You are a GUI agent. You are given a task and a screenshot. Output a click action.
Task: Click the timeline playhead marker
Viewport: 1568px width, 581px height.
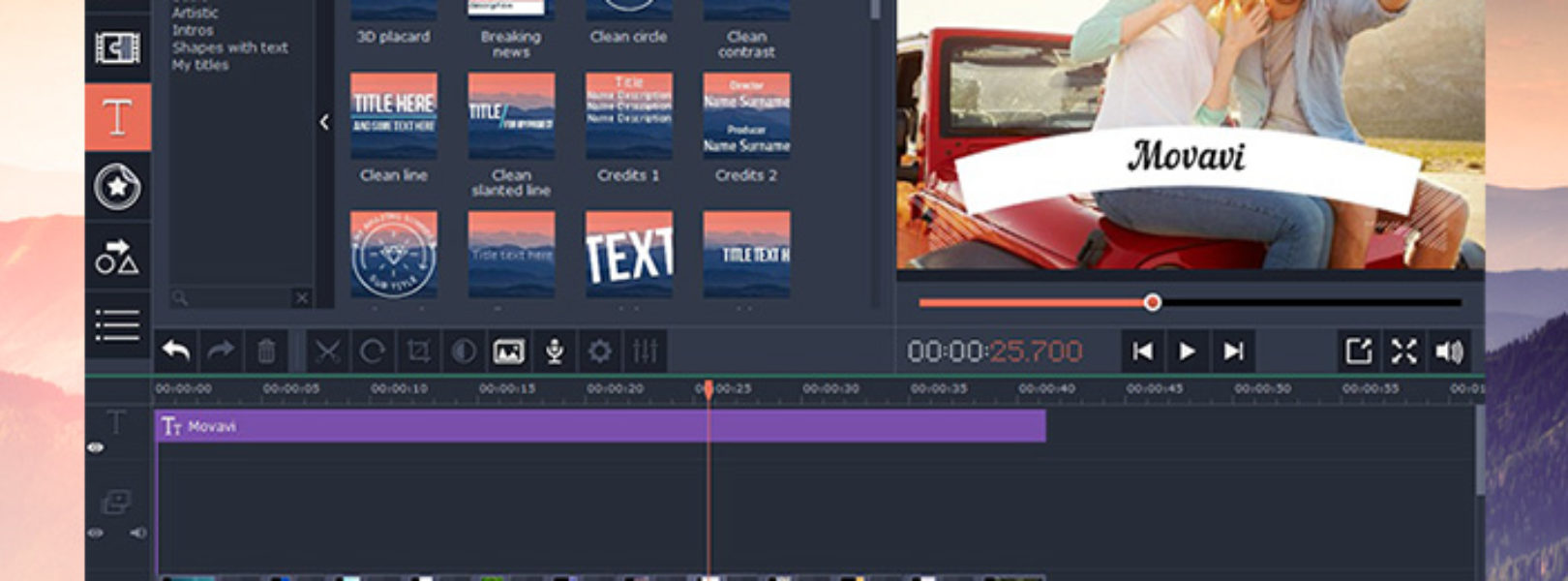point(709,389)
